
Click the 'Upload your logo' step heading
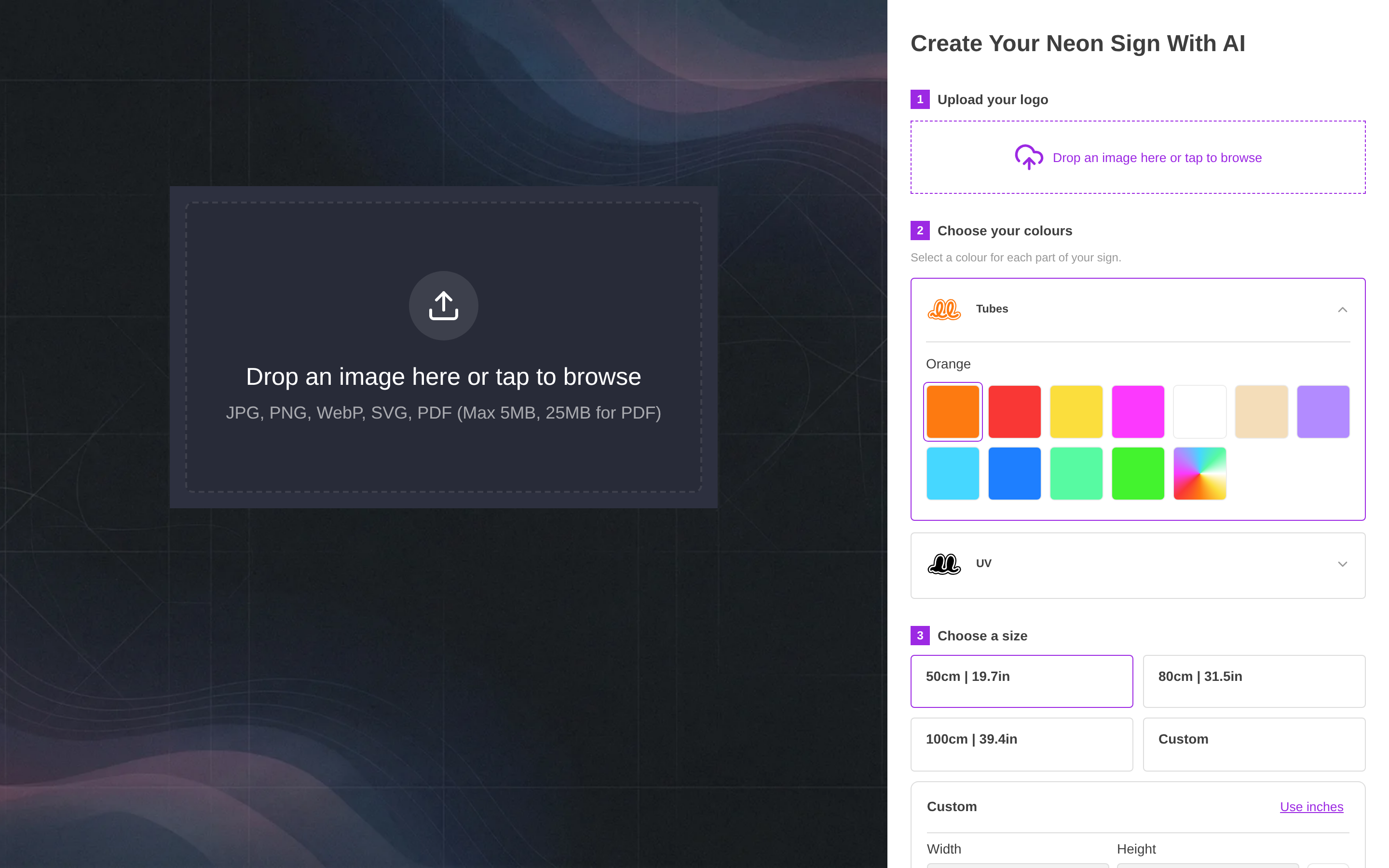(x=993, y=100)
